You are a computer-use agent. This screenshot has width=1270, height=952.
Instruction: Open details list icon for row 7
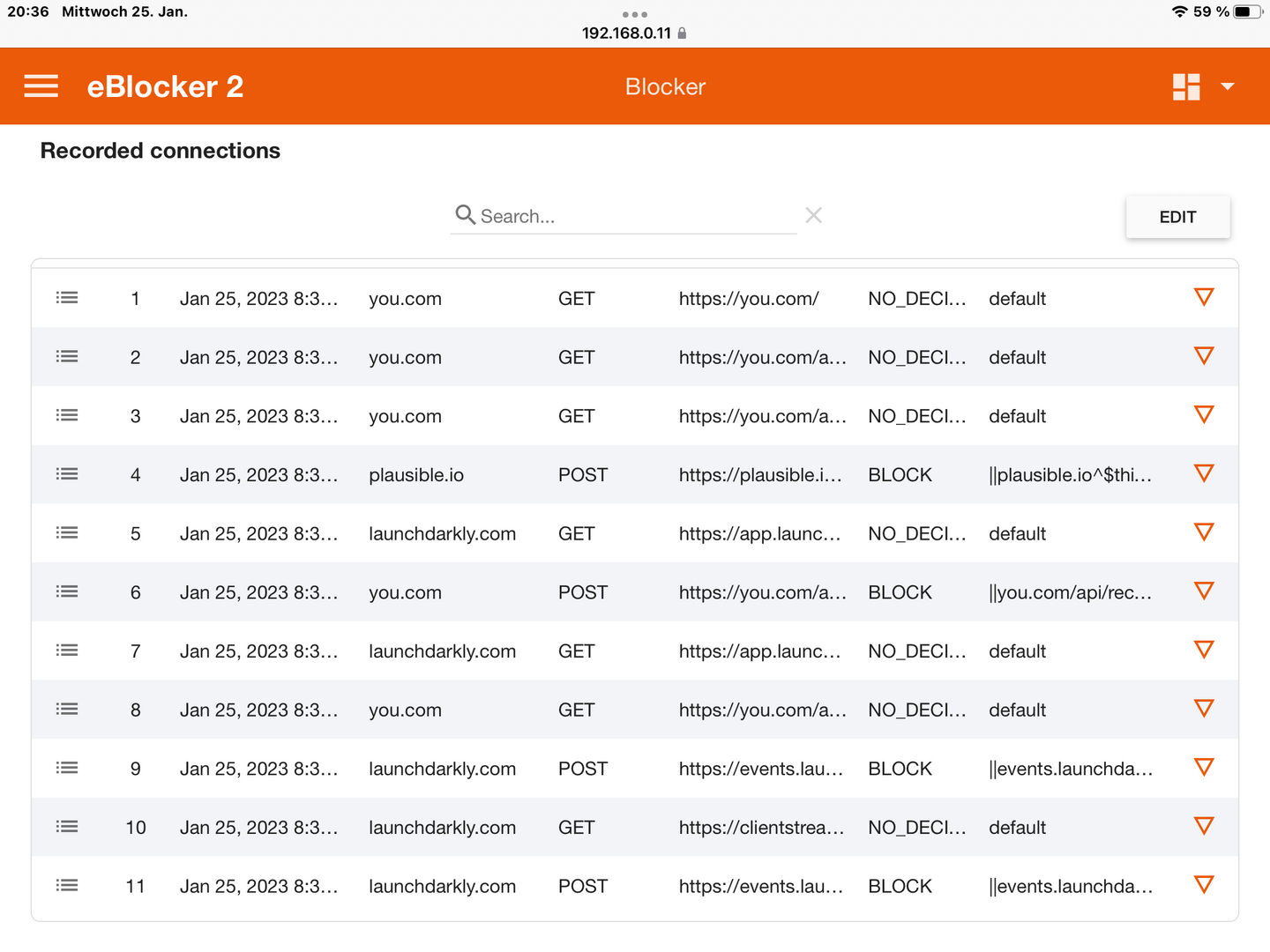67,651
